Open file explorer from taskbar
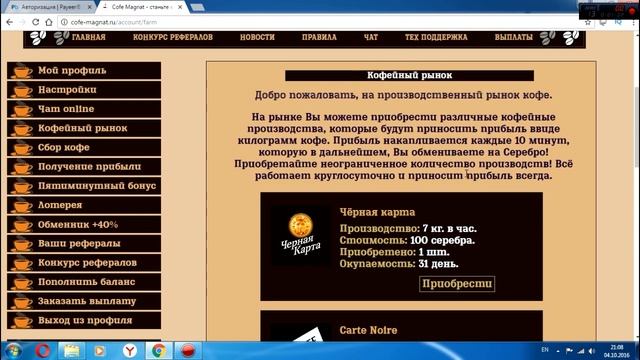This screenshot has height=360, width=640. (x=71, y=351)
